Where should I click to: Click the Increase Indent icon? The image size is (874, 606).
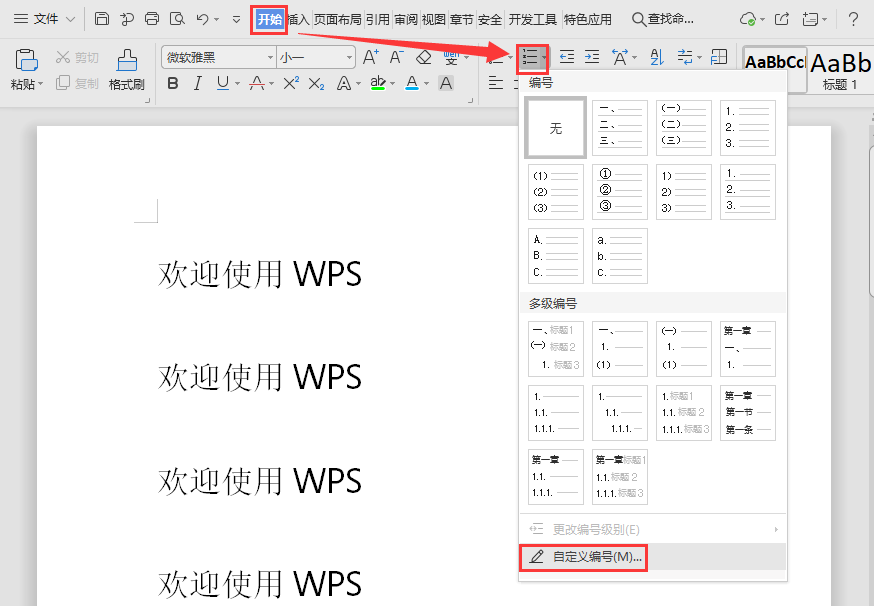point(592,57)
